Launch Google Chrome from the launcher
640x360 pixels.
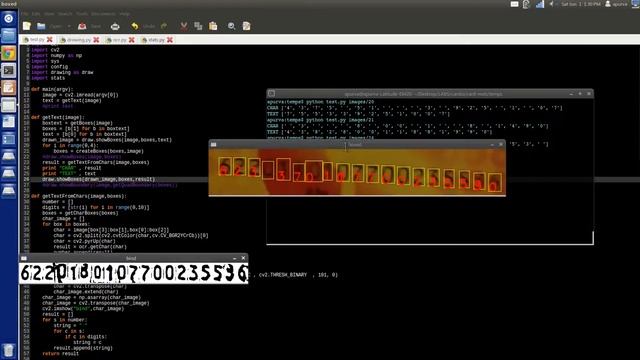[x=9, y=53]
